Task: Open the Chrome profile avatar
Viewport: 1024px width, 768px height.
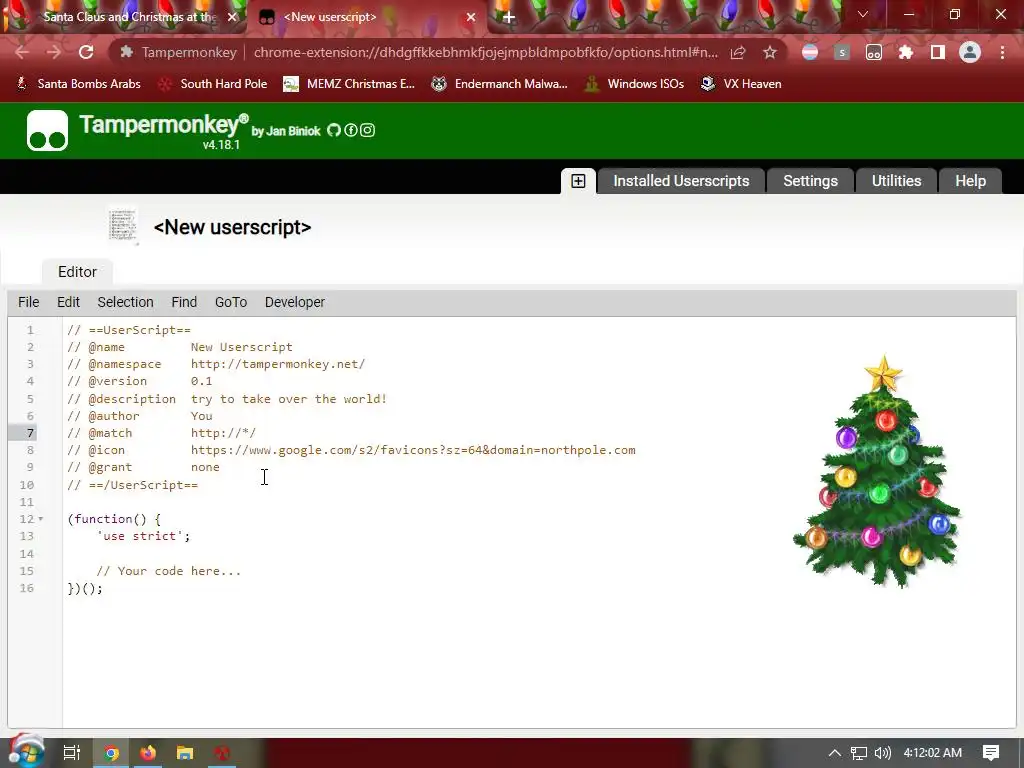Action: tap(970, 52)
